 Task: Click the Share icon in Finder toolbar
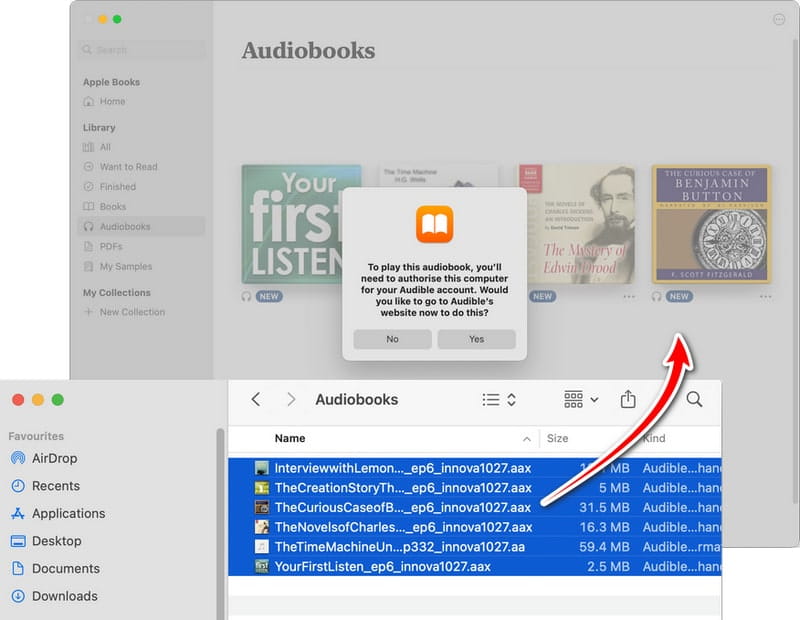point(628,399)
